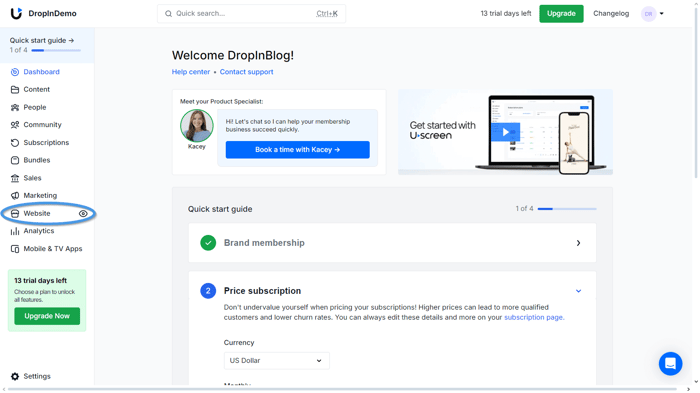Image resolution: width=700 pixels, height=393 pixels.
Task: Open the Contact support link
Action: click(246, 72)
